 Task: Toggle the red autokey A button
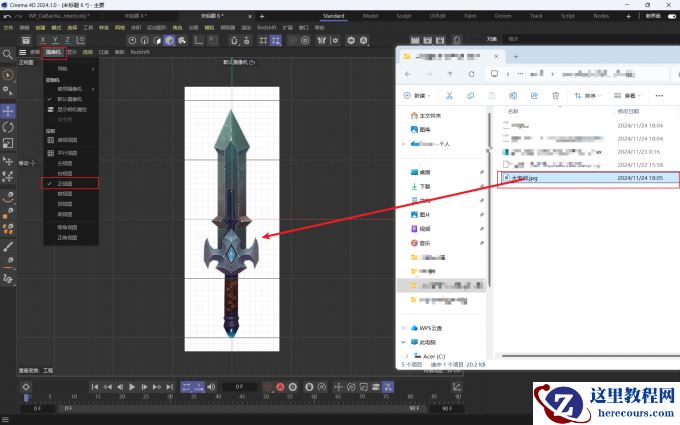click(x=280, y=387)
